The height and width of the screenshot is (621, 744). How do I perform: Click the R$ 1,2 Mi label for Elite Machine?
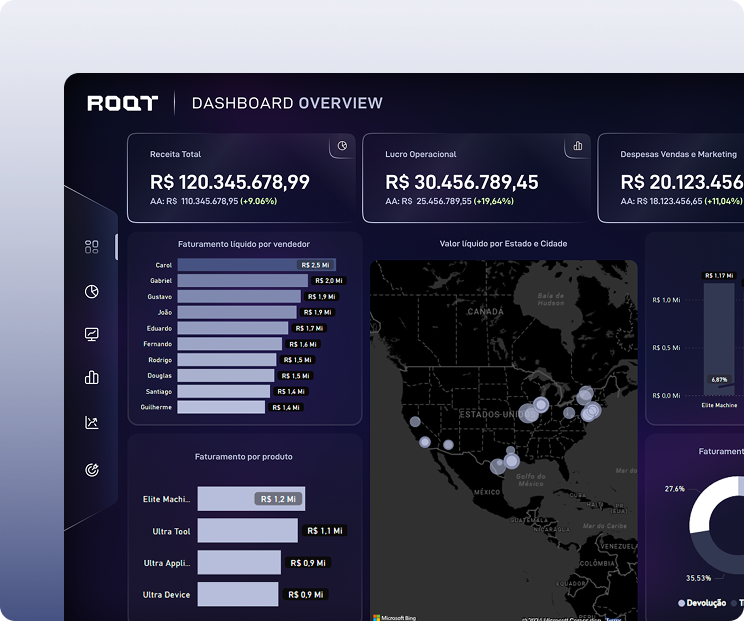click(x=278, y=499)
